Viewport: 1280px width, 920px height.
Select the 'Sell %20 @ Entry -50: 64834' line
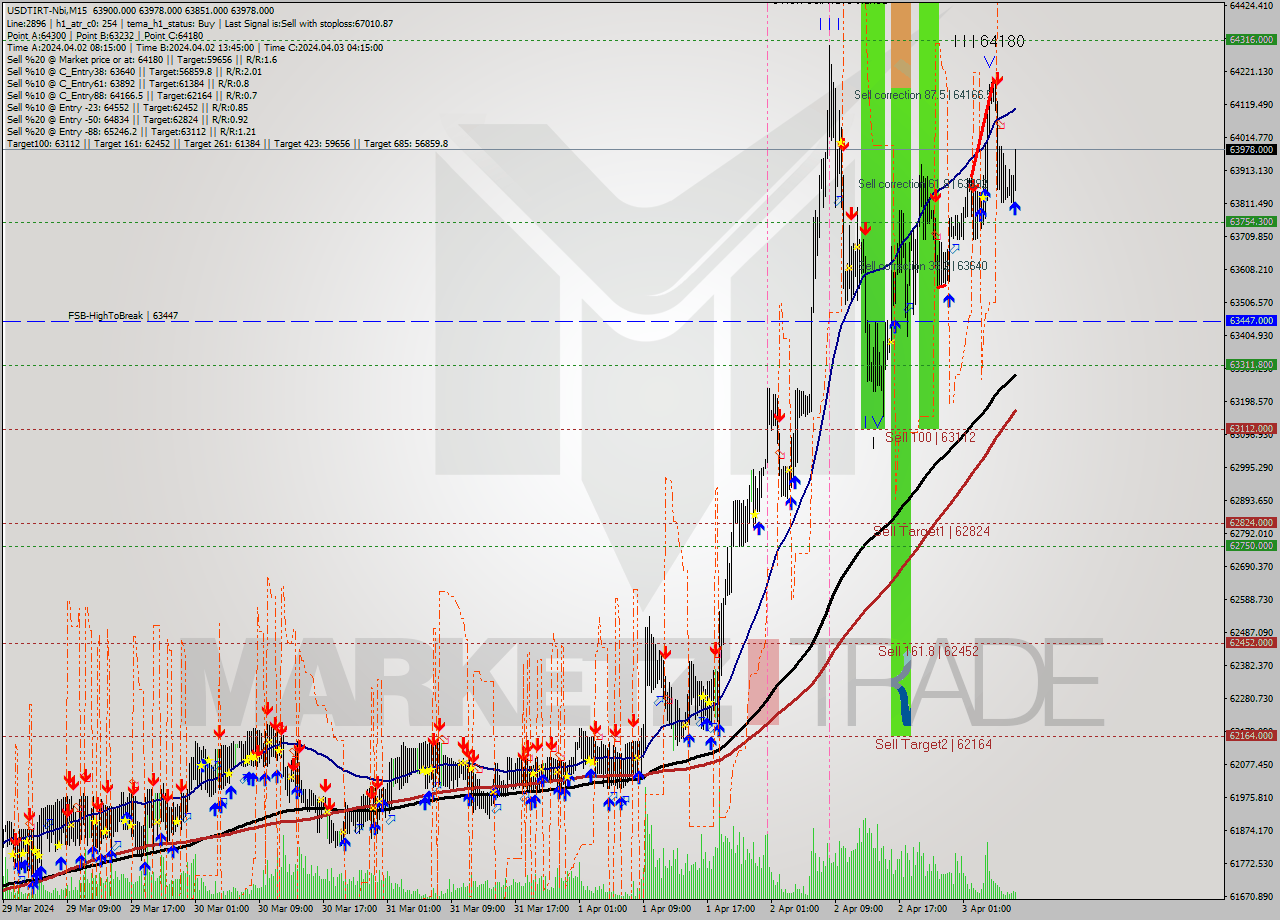pyautogui.click(x=127, y=119)
